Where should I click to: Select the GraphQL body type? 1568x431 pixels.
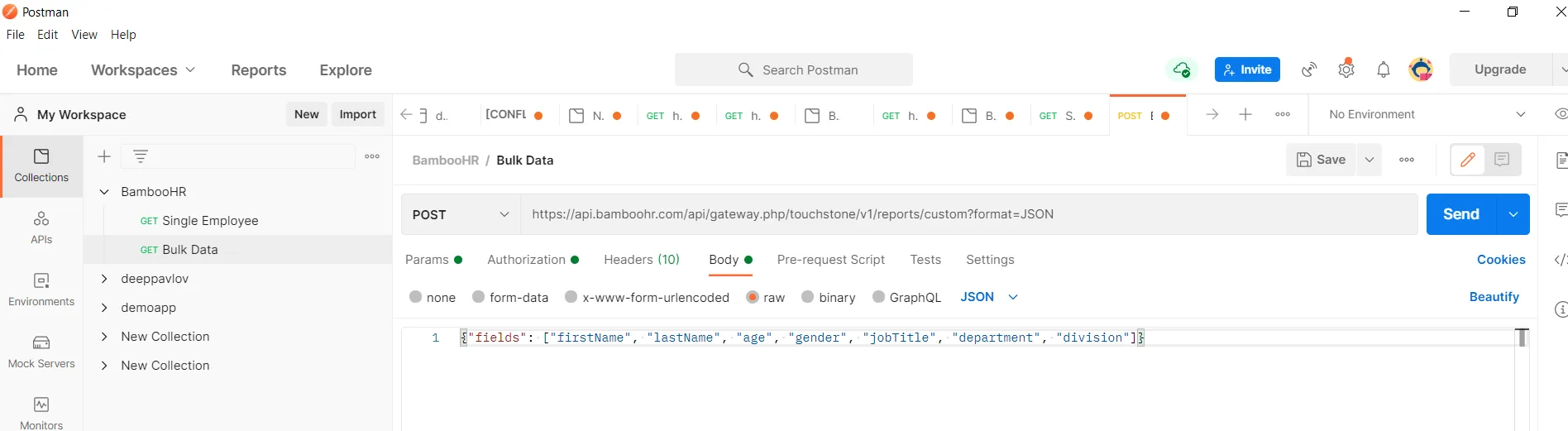pos(906,297)
